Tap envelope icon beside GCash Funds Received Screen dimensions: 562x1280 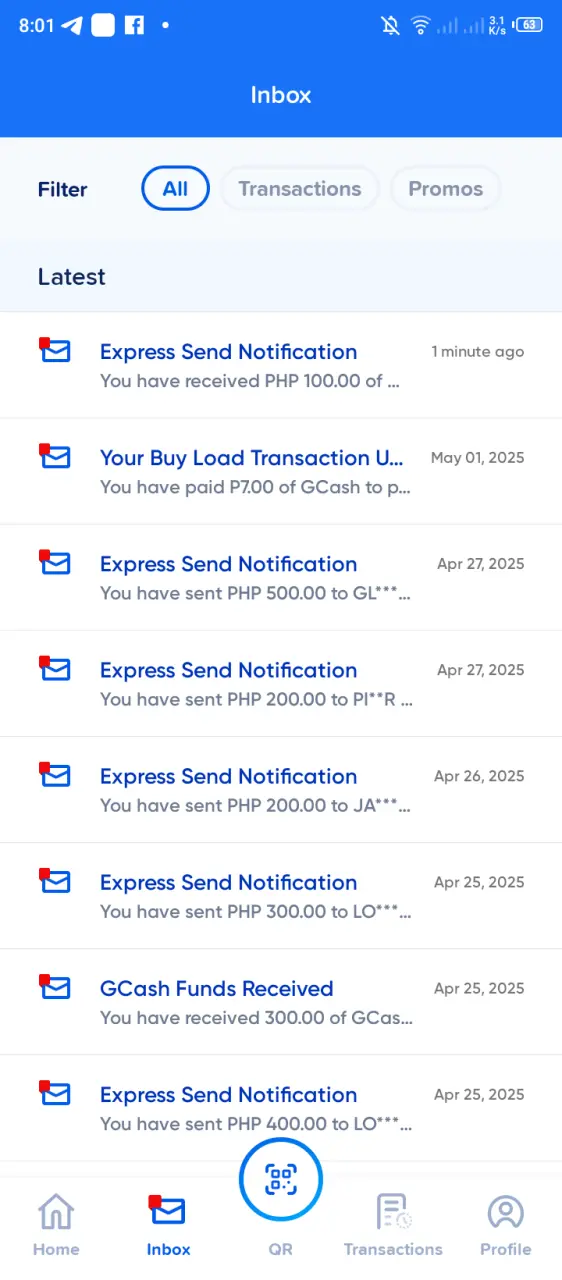coord(55,987)
